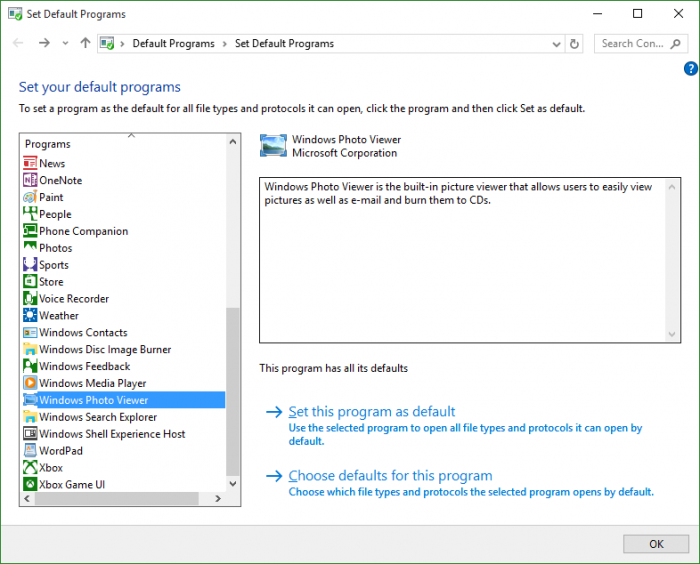
Task: Click description box scroll up arrow
Action: click(x=672, y=187)
